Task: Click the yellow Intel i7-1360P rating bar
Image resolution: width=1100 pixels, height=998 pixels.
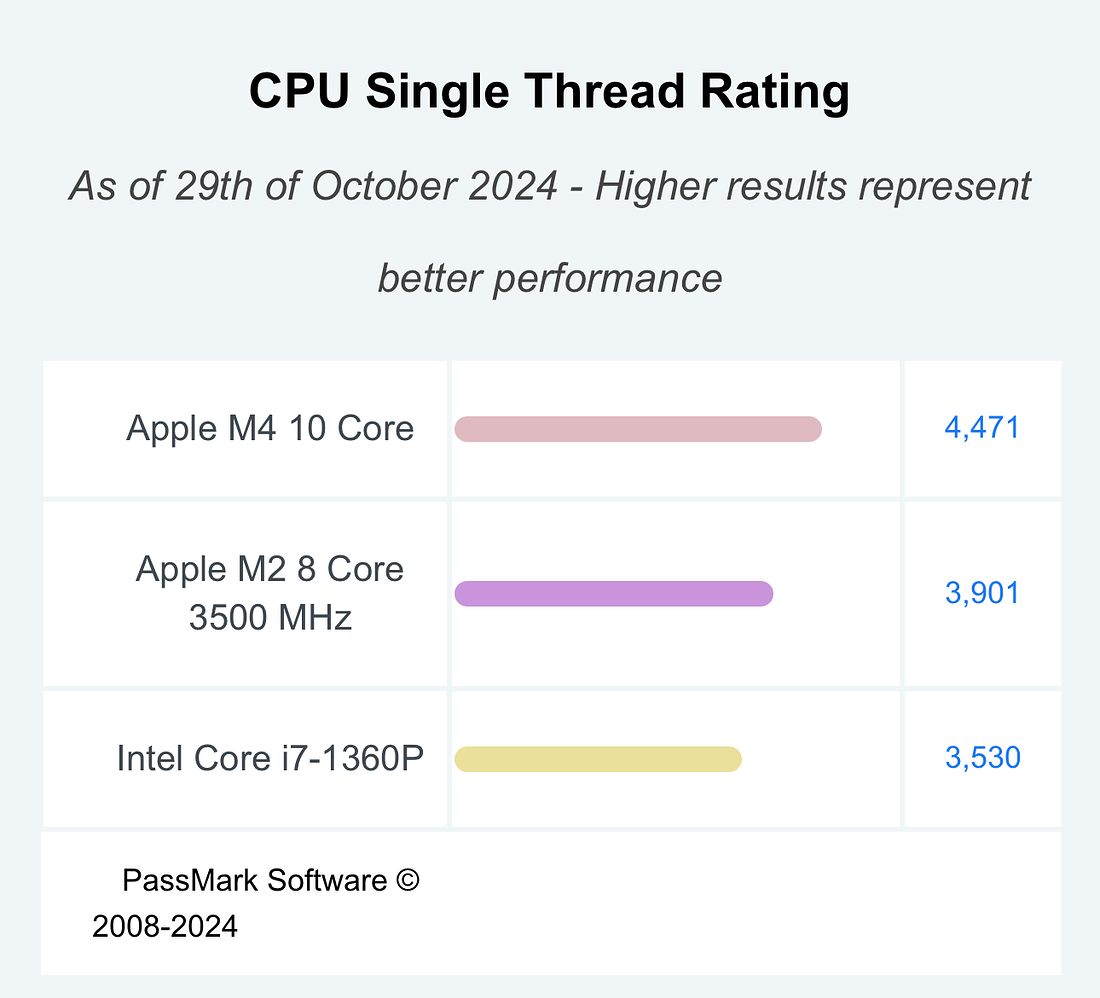Action: pyautogui.click(x=598, y=759)
